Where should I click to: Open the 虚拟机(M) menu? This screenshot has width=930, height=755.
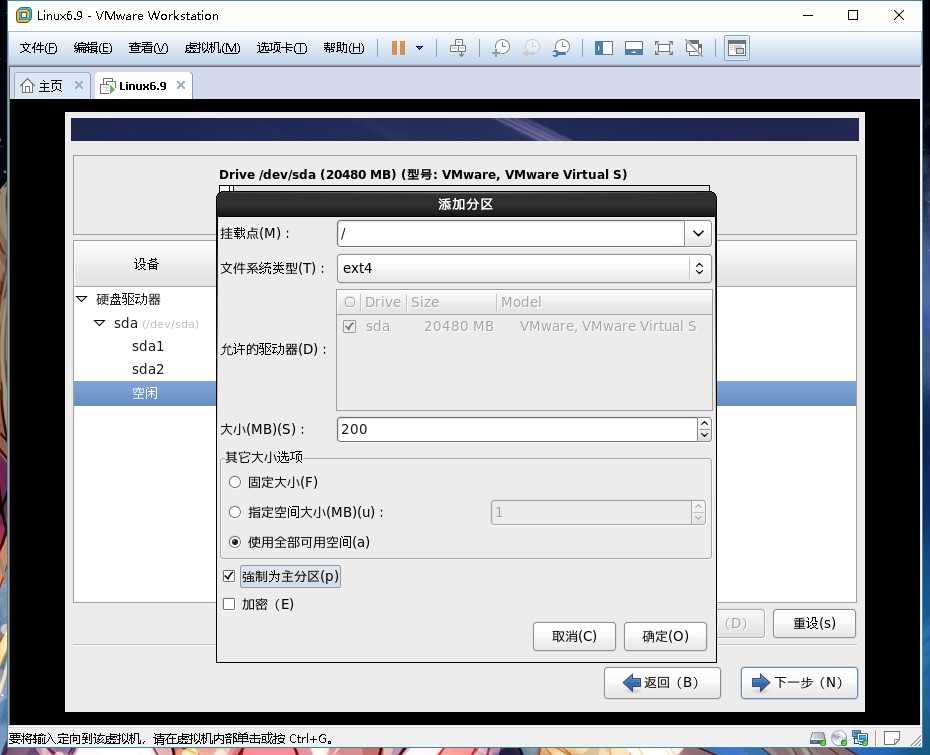coord(212,48)
